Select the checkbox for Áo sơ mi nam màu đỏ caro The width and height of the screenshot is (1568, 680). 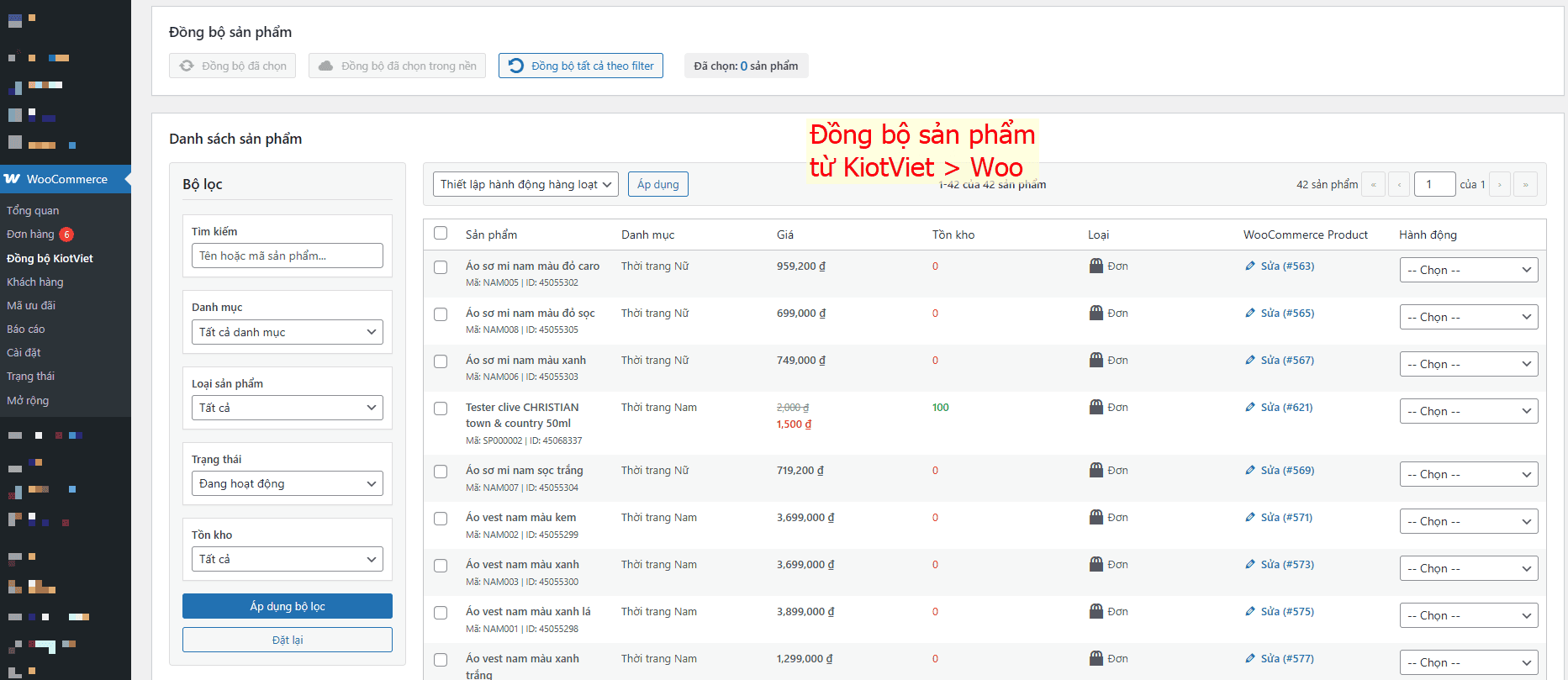pyautogui.click(x=441, y=267)
